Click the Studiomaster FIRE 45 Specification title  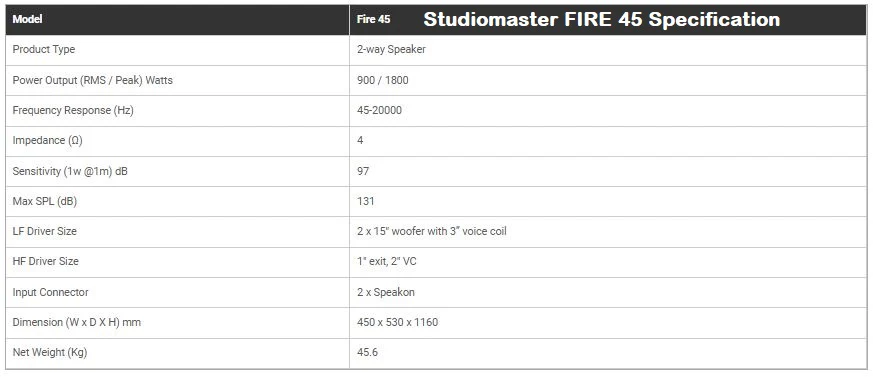601,19
